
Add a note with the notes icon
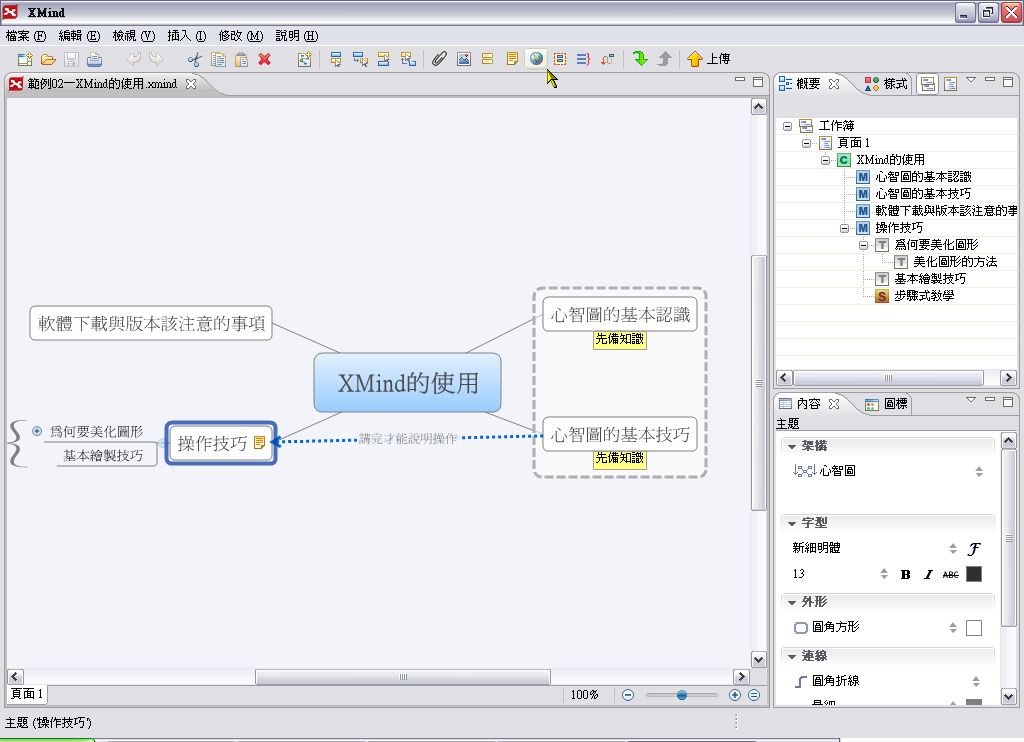512,59
